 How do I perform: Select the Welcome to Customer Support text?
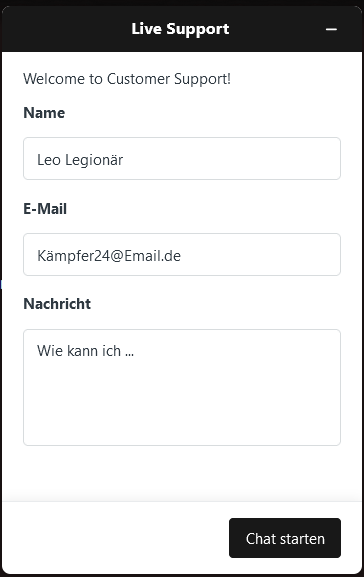click(127, 79)
